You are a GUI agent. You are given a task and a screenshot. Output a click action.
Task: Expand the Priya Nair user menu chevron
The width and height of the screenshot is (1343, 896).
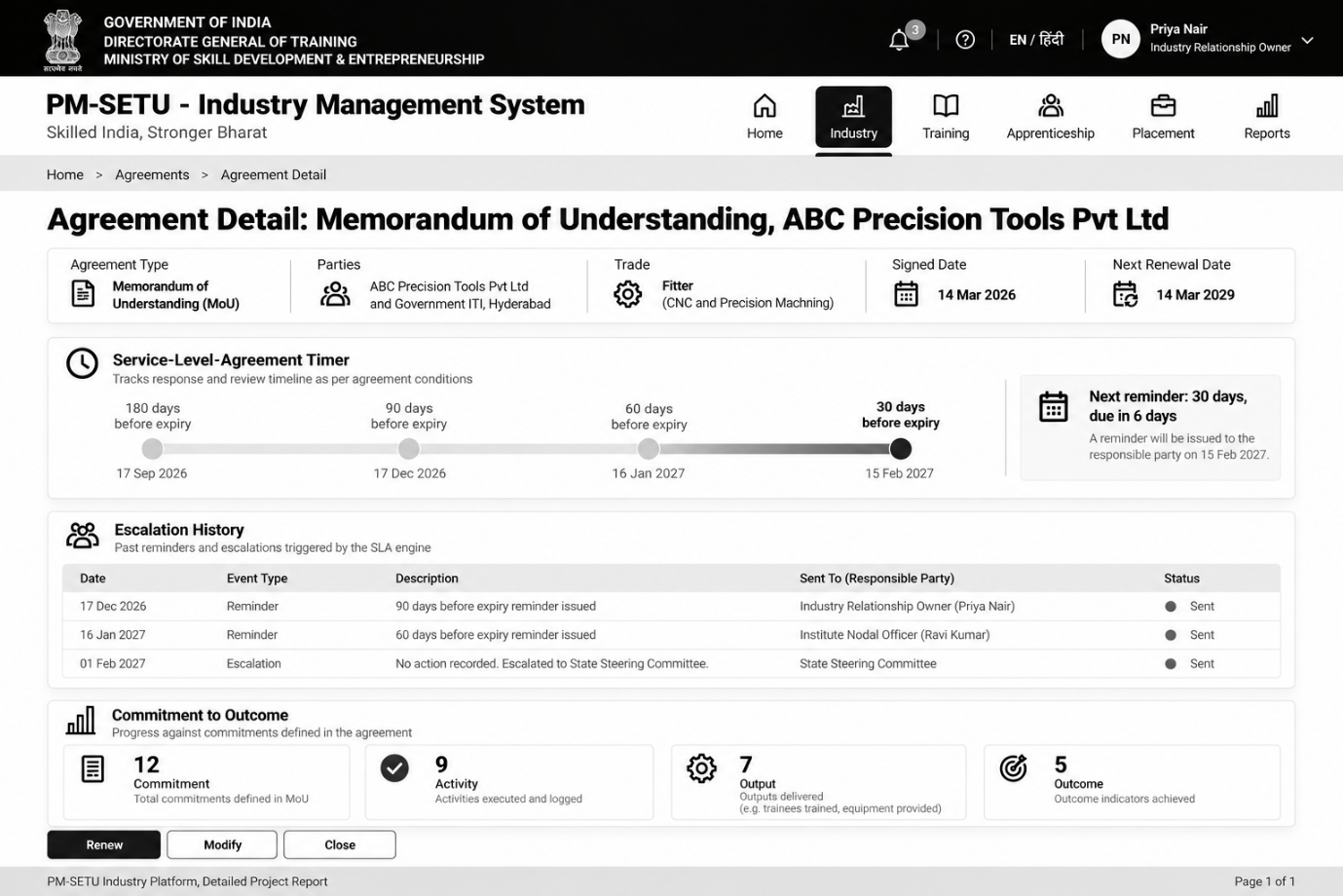[1307, 40]
